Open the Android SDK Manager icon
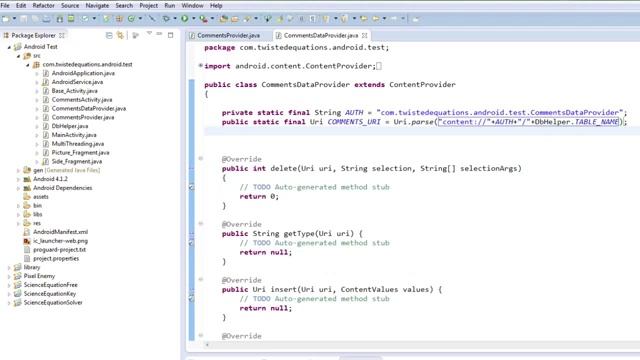Screen dimensions: 640x360 (x=60, y=19)
